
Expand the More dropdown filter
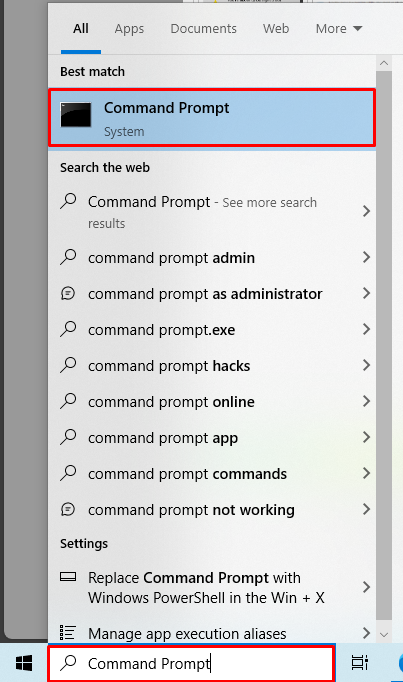pos(339,29)
